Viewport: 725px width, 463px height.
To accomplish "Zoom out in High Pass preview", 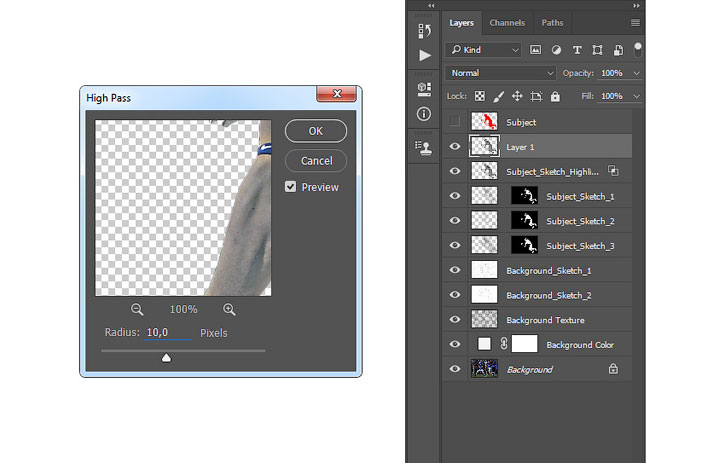I will 137,309.
